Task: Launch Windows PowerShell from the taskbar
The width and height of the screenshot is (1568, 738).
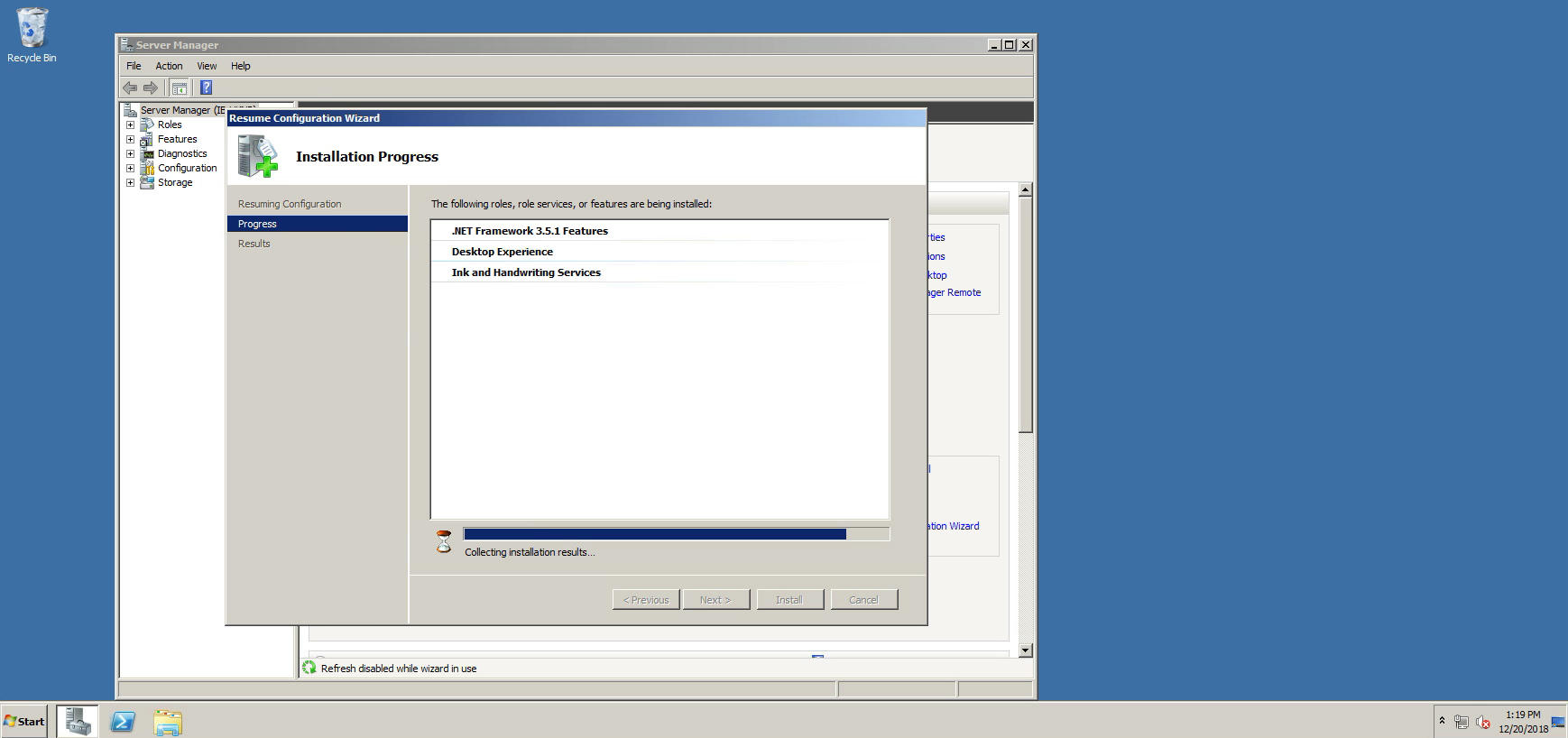Action: point(123,721)
